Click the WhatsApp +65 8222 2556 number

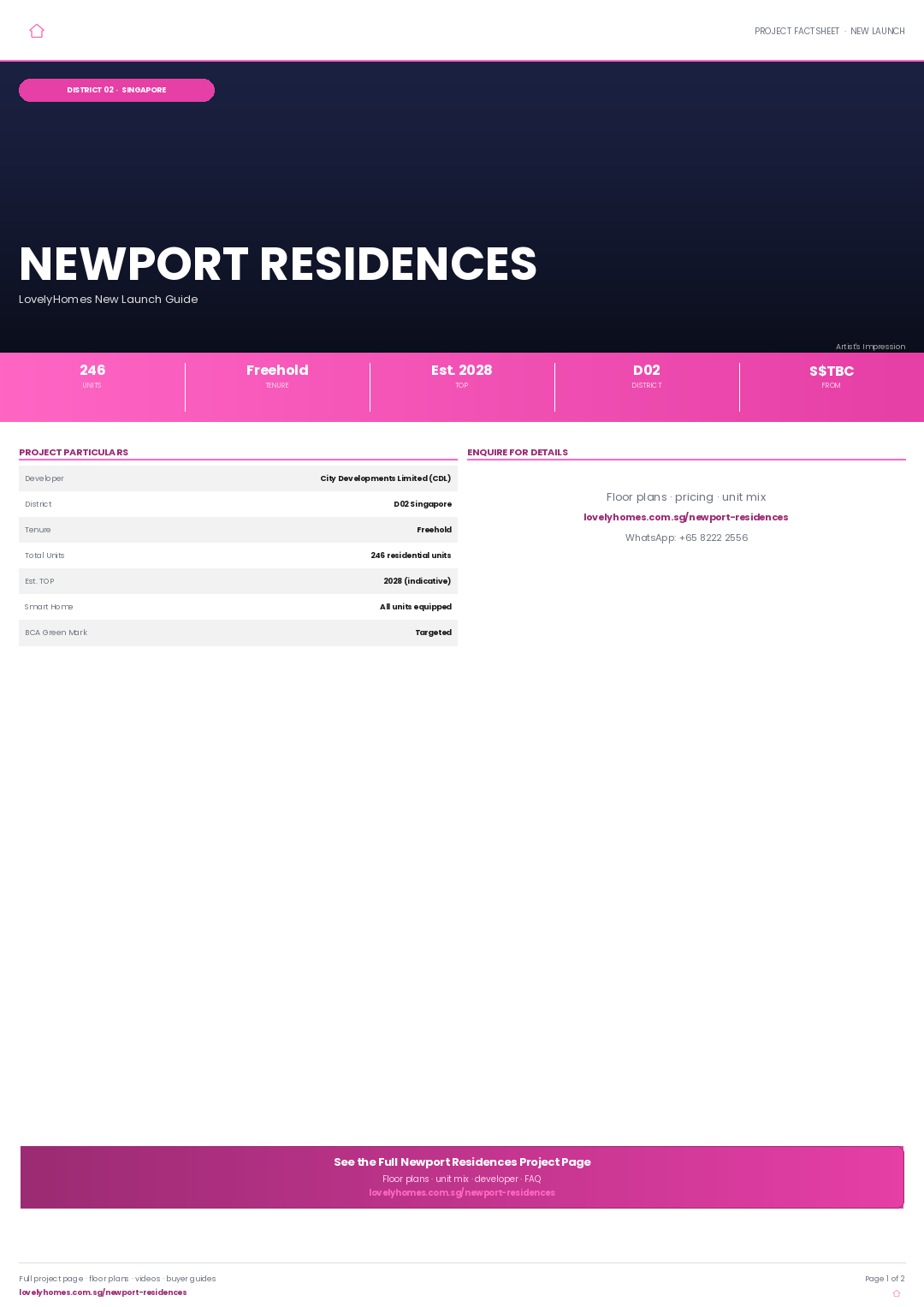[686, 538]
